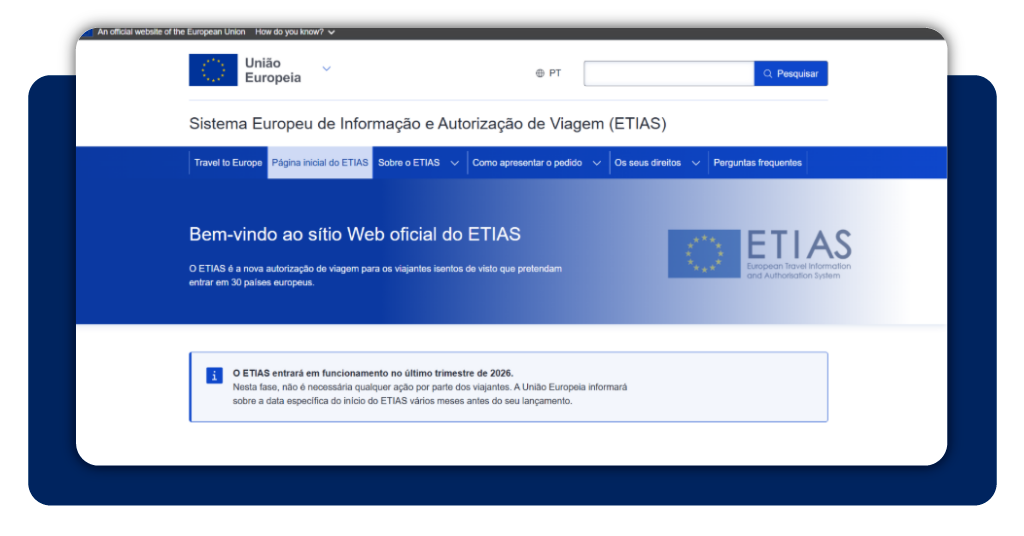Expand the Como apresentar o pedido chevron

click(596, 163)
